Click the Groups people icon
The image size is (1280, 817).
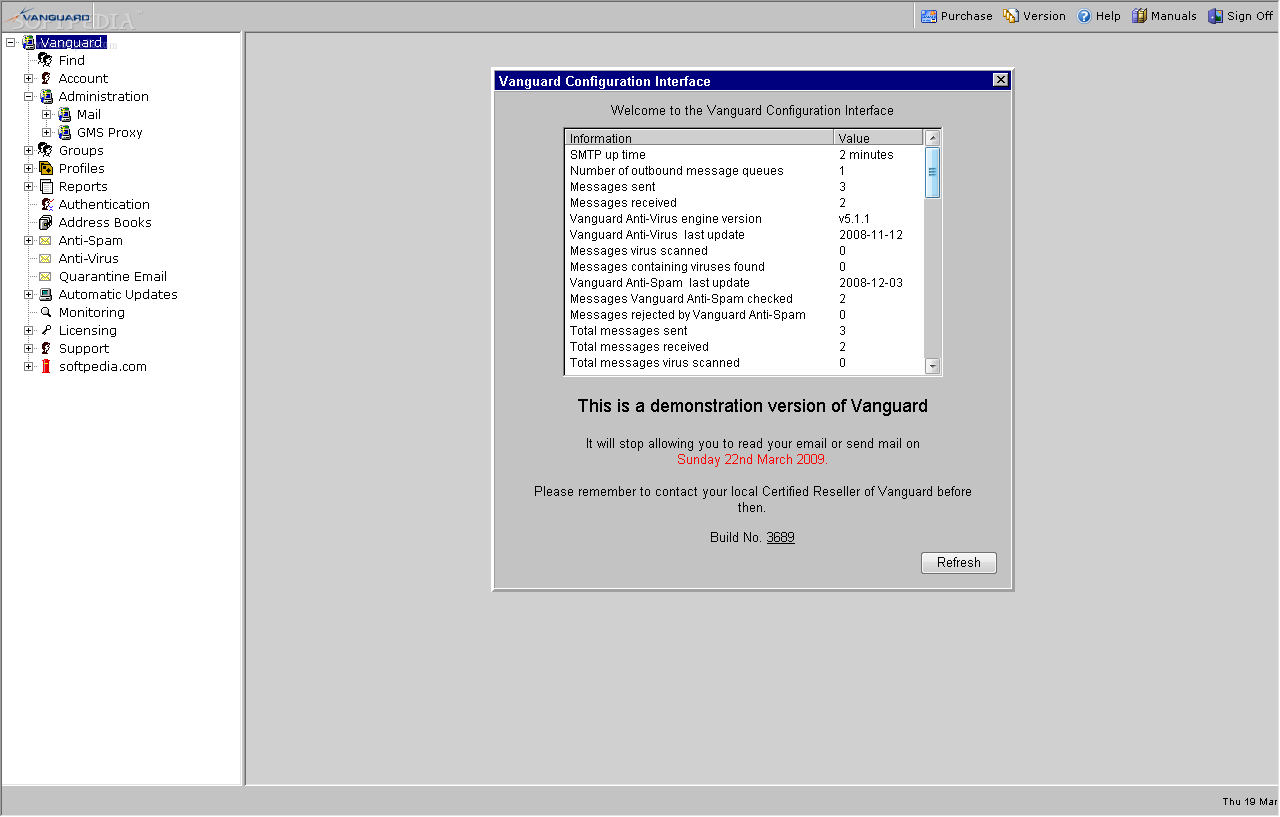45,150
